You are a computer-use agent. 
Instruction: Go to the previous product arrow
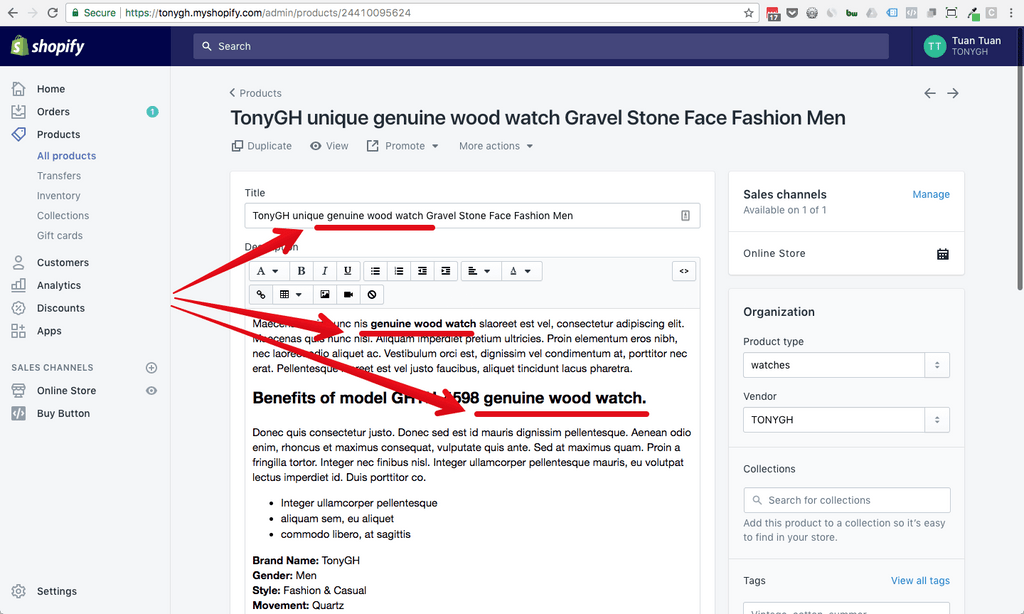(x=930, y=93)
